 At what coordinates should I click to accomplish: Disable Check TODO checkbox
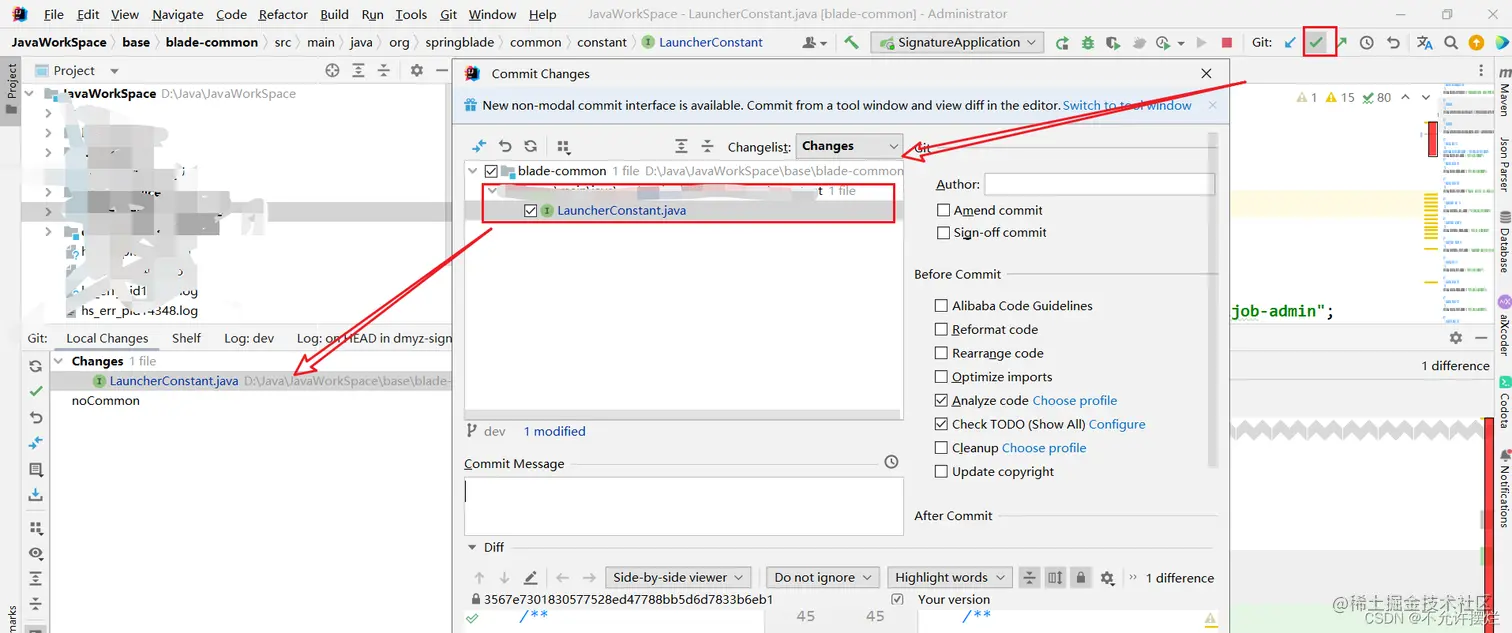tap(941, 424)
